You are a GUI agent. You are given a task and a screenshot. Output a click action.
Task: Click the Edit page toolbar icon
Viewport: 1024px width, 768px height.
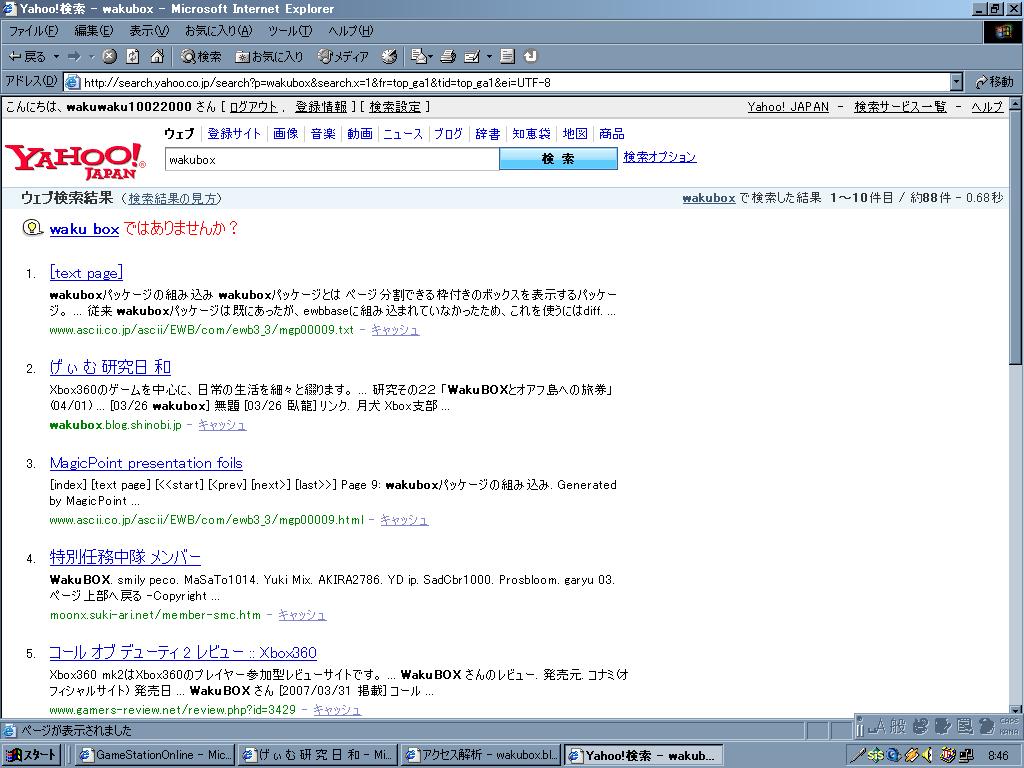tap(472, 57)
